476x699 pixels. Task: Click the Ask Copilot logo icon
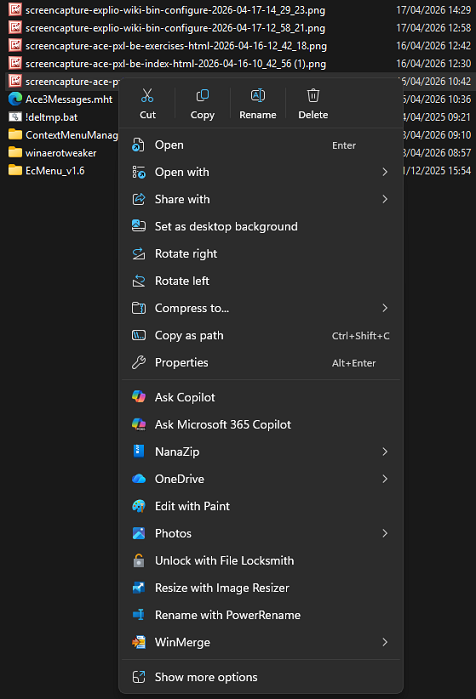[139, 396]
